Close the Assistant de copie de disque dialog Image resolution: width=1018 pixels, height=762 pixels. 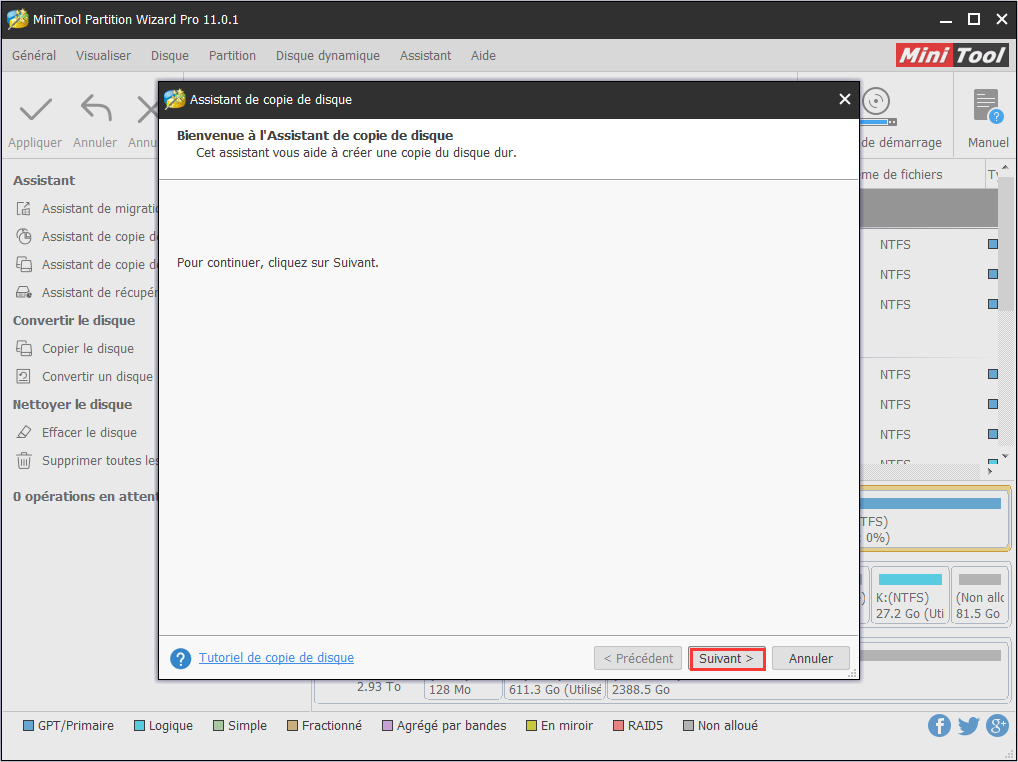coord(844,99)
